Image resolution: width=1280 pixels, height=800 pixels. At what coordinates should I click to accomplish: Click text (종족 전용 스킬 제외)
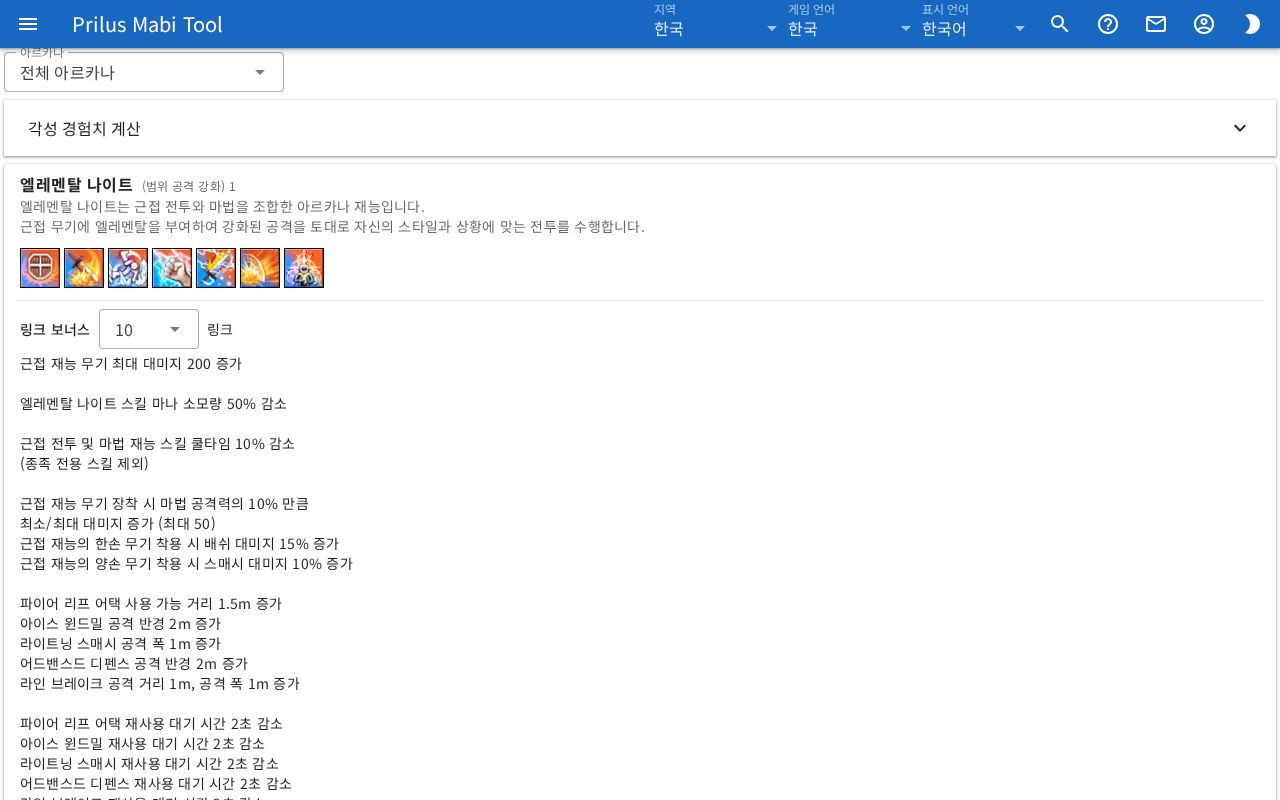tap(84, 464)
